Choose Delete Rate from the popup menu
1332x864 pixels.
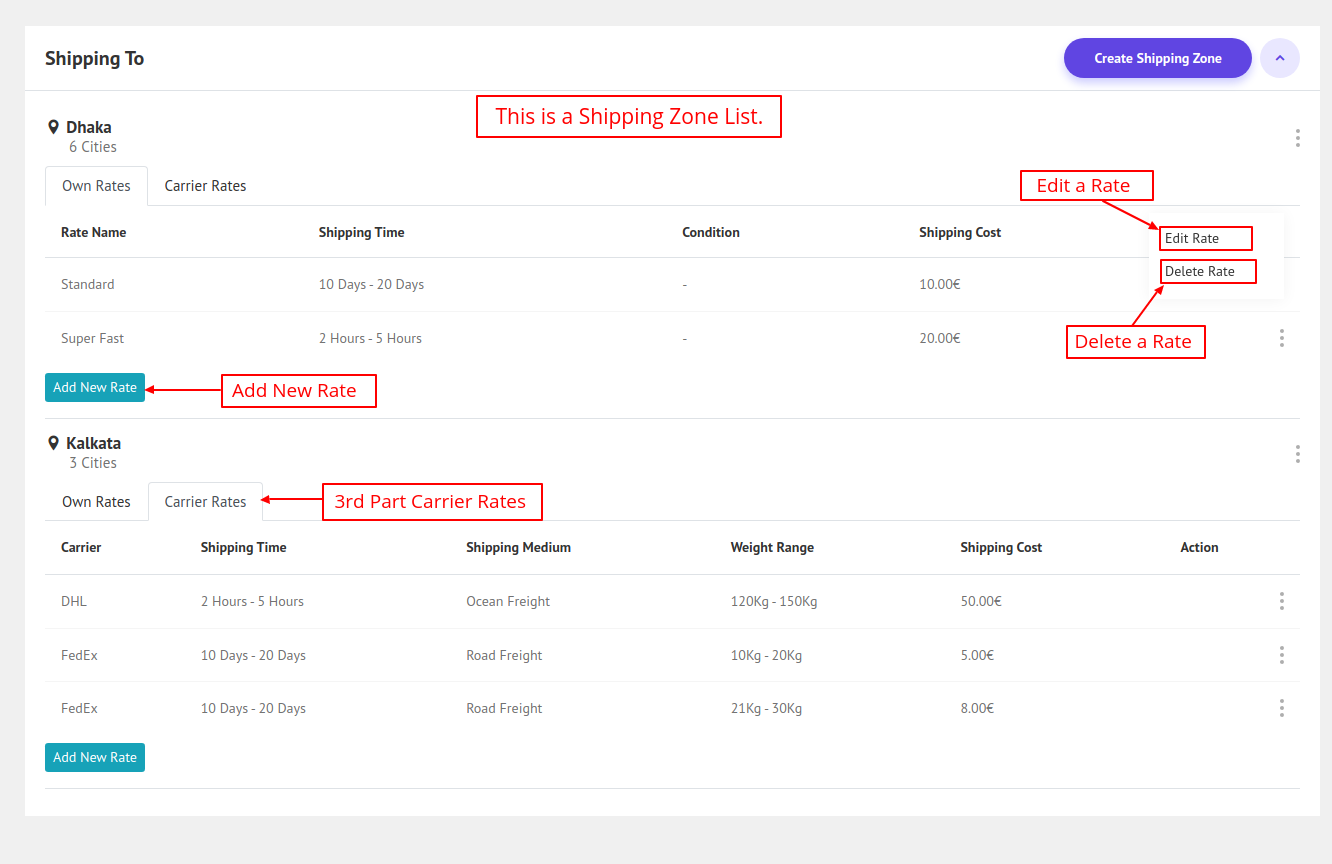pyautogui.click(x=1199, y=272)
